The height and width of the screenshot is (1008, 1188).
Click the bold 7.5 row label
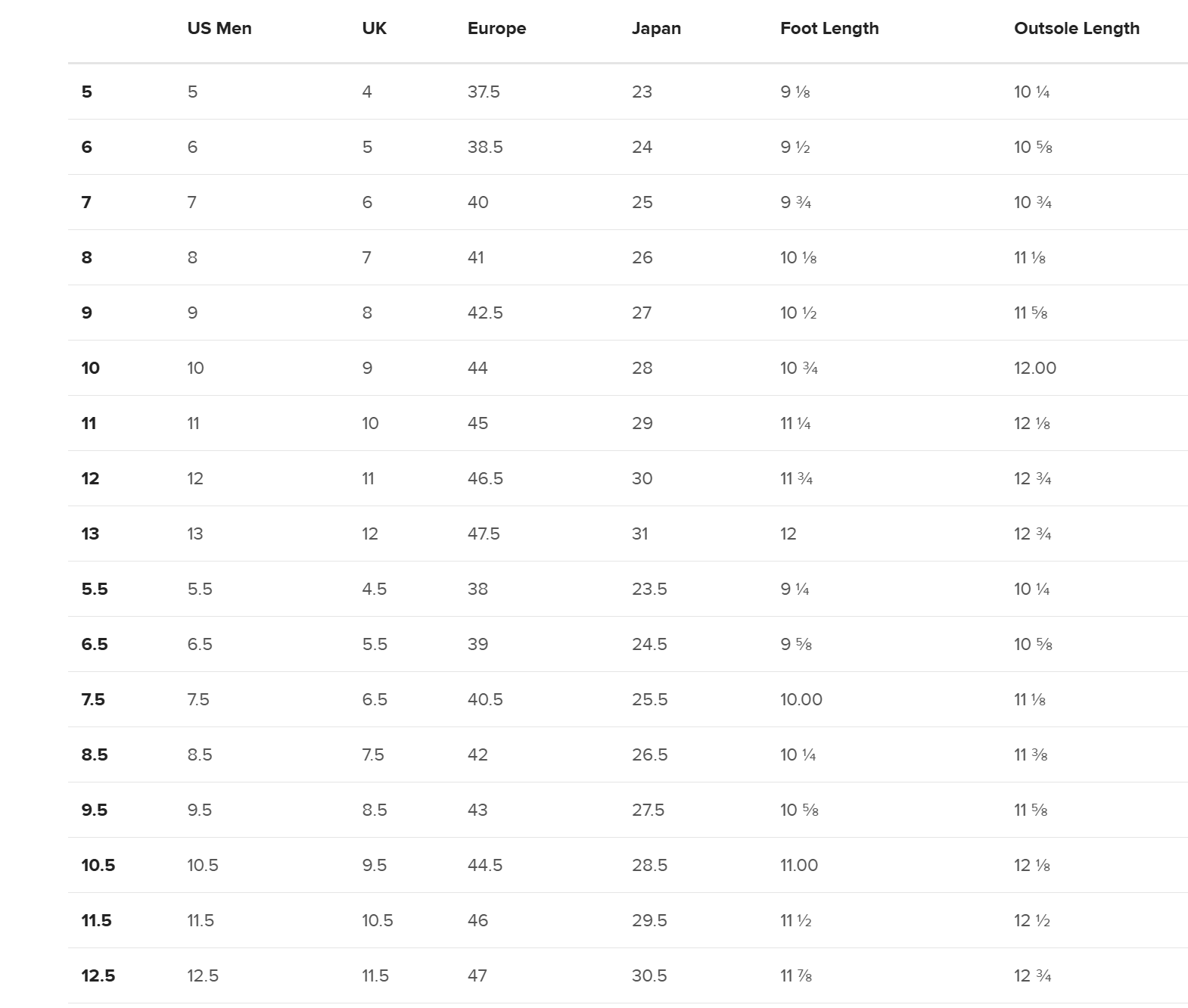click(x=93, y=700)
